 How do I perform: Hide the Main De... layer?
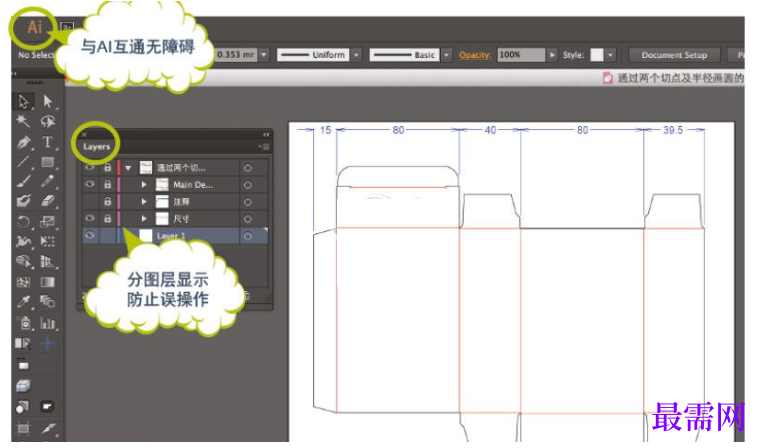(x=90, y=185)
